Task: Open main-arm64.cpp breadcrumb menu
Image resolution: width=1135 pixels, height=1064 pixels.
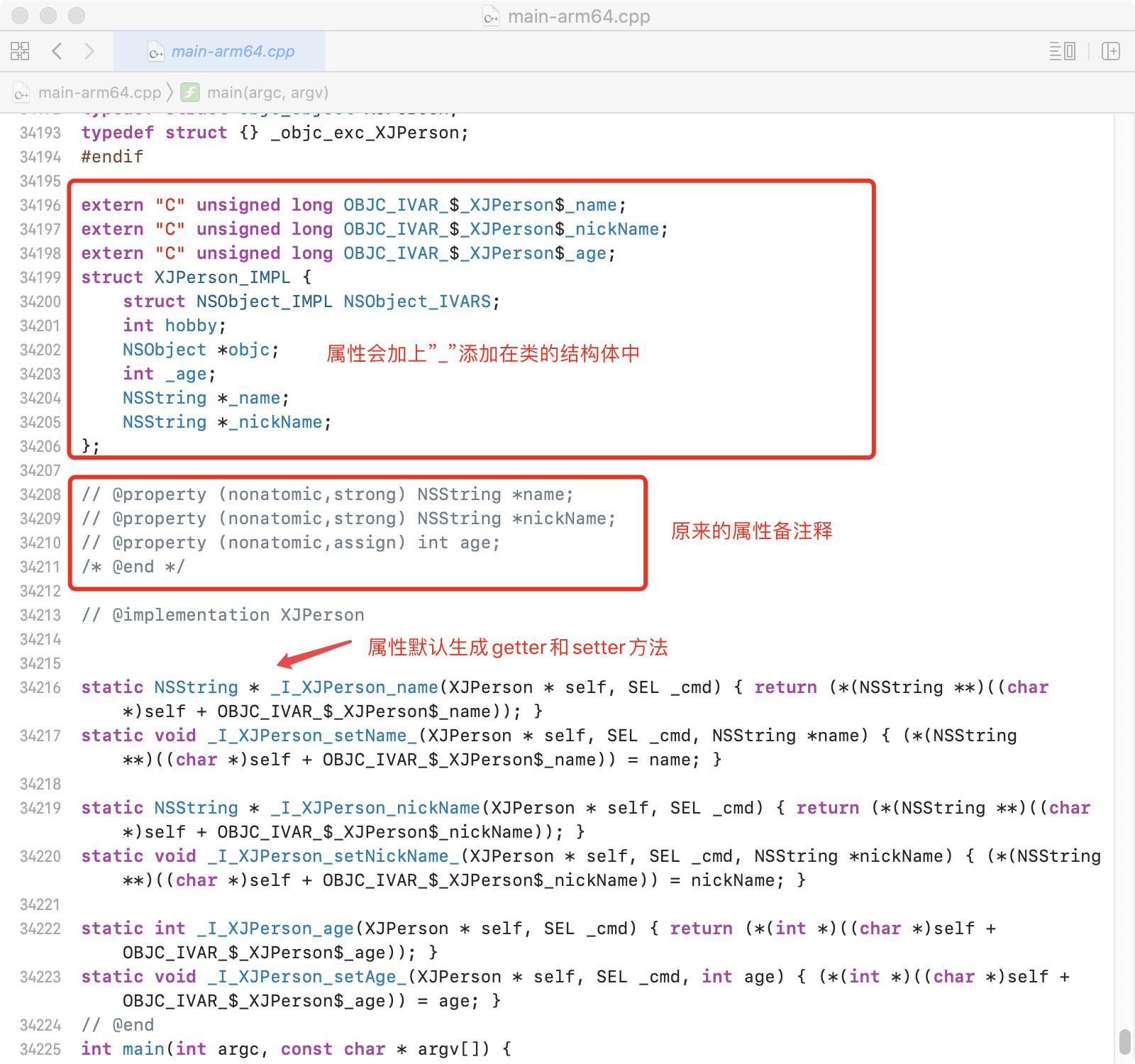Action: (99, 93)
